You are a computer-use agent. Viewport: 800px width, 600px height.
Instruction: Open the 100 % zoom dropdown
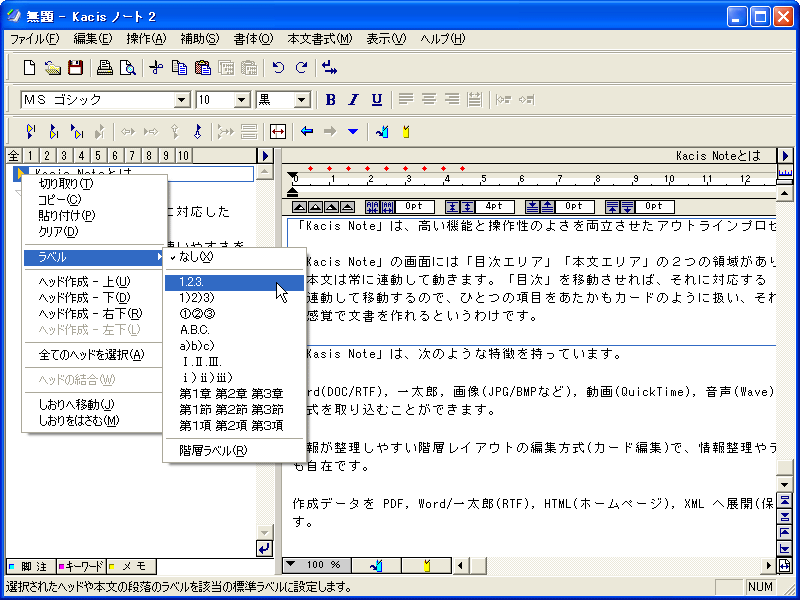pyautogui.click(x=290, y=564)
